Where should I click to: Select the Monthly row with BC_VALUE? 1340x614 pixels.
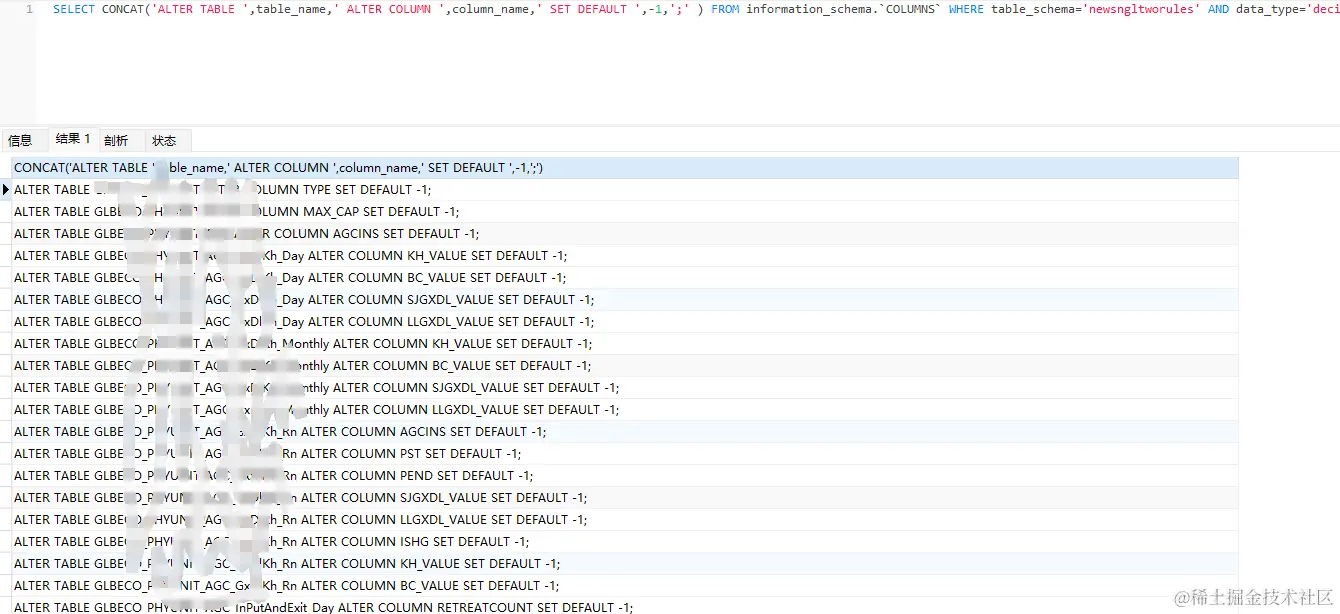point(625,366)
